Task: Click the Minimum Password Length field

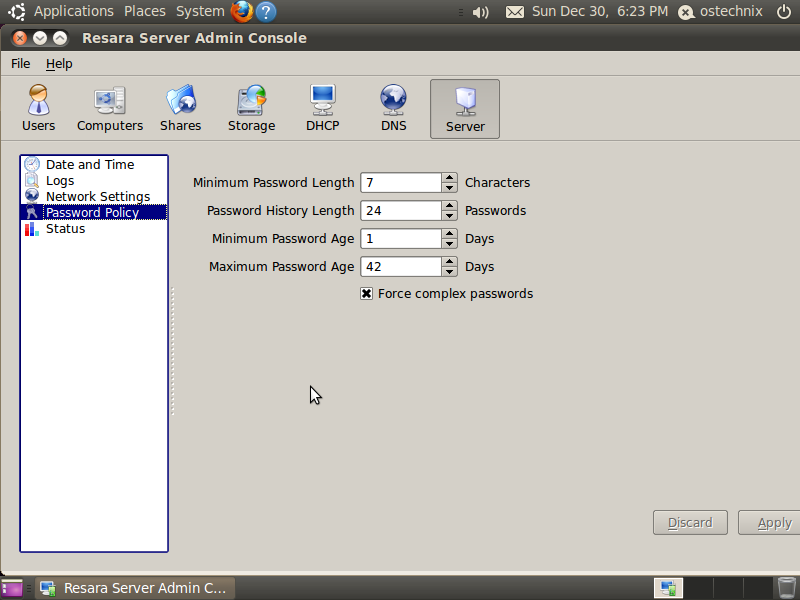Action: click(401, 183)
